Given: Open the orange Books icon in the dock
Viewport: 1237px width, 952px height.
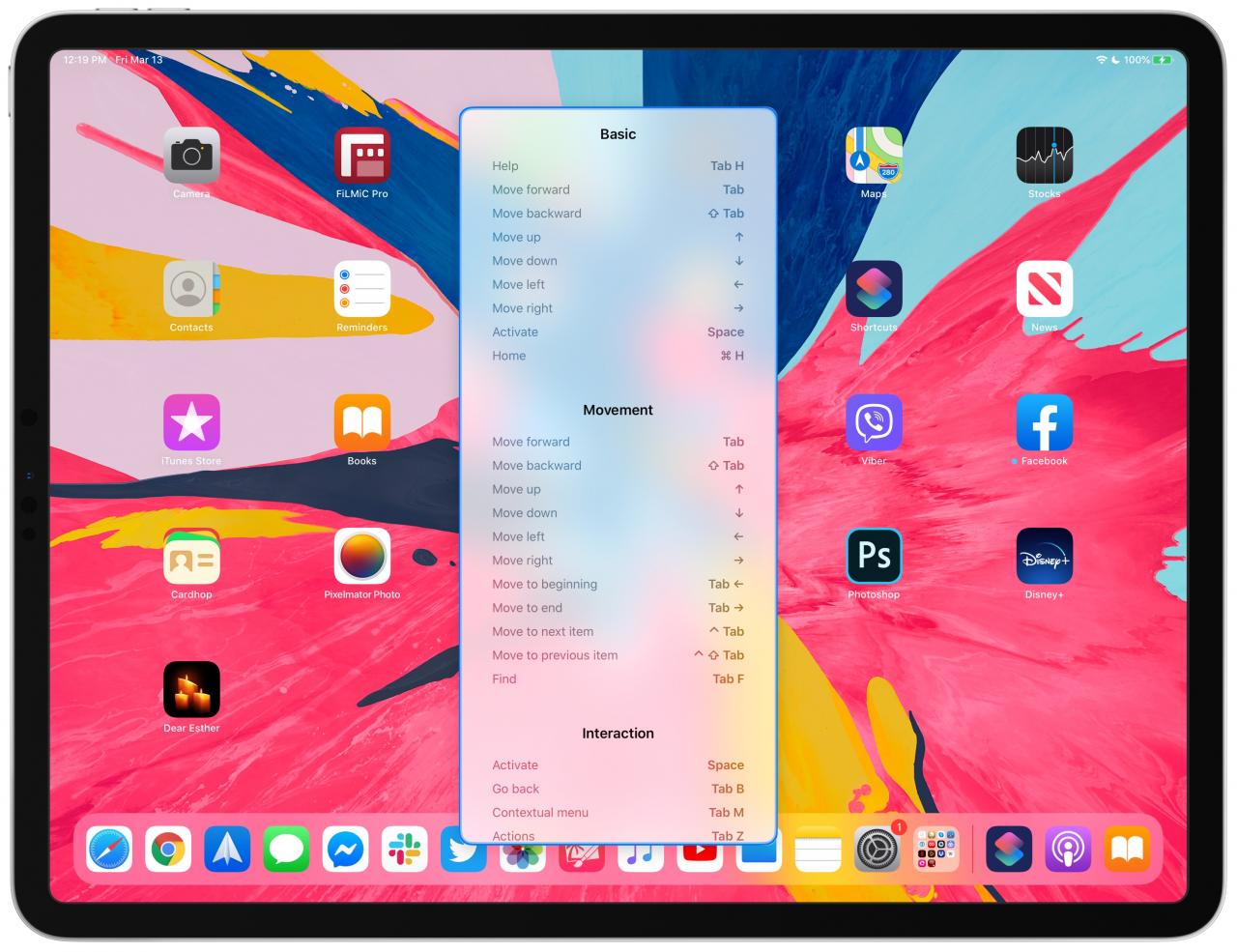Looking at the screenshot, I should click(1128, 851).
